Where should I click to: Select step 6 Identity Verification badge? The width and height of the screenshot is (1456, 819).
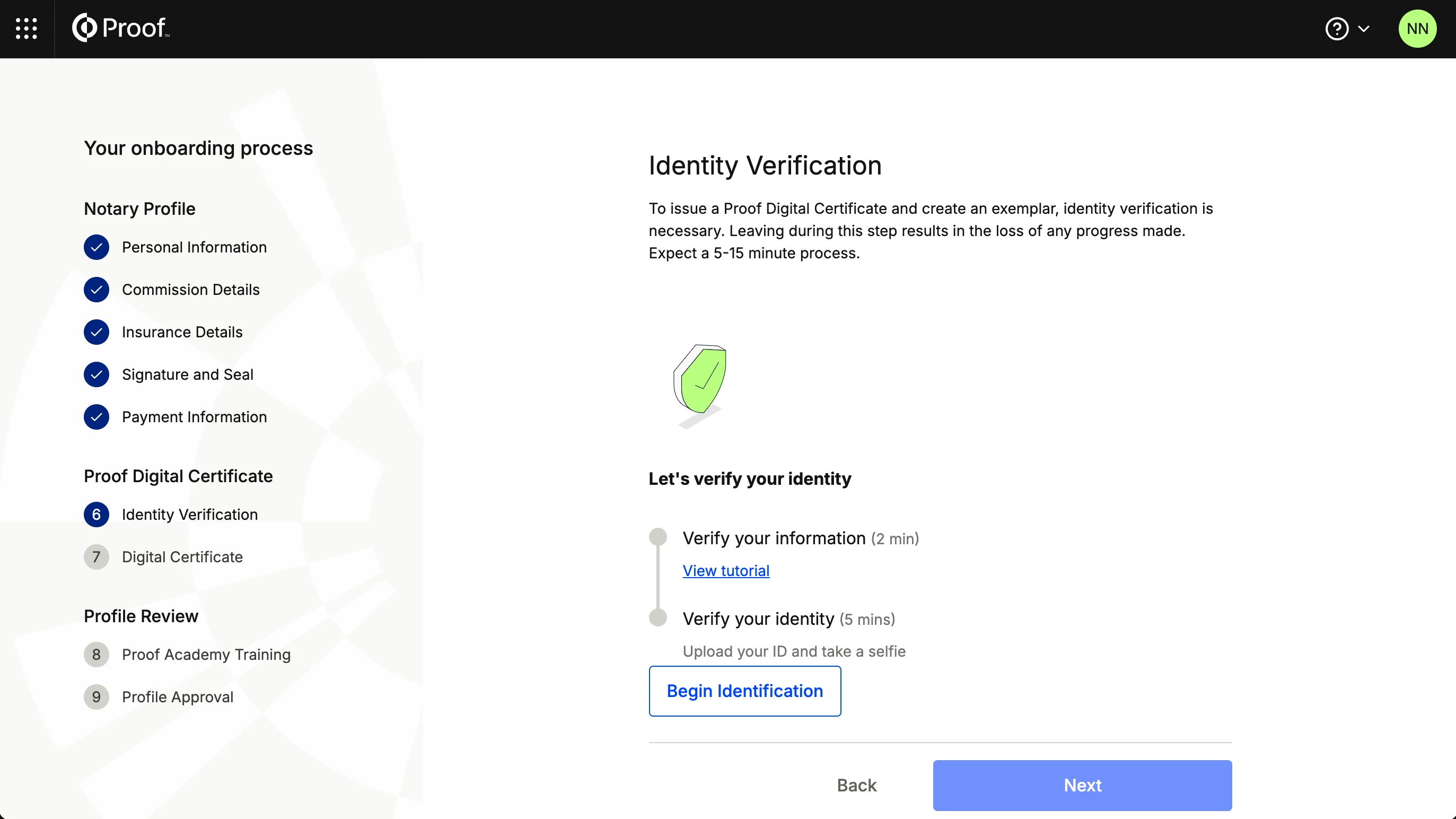click(96, 515)
